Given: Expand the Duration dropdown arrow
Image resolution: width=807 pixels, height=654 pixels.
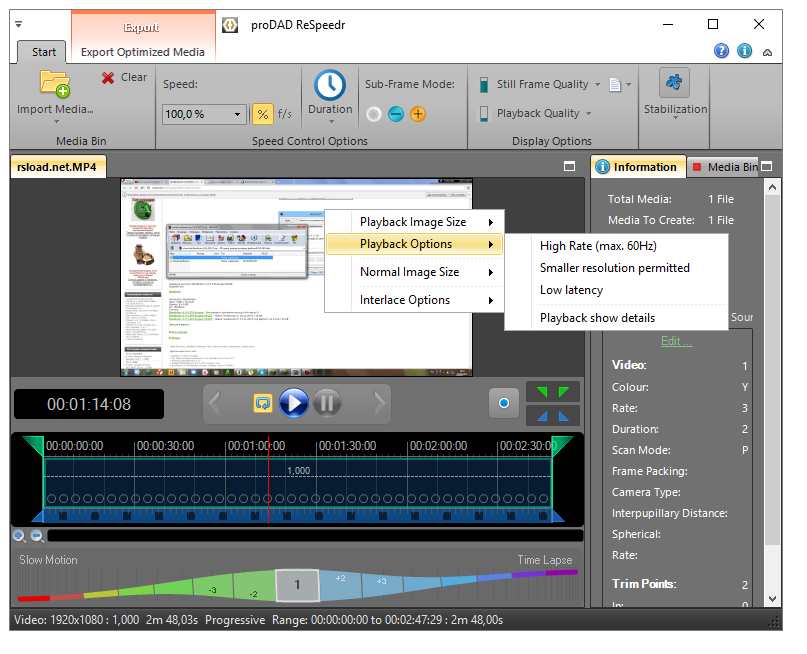Looking at the screenshot, I should tap(331, 122).
